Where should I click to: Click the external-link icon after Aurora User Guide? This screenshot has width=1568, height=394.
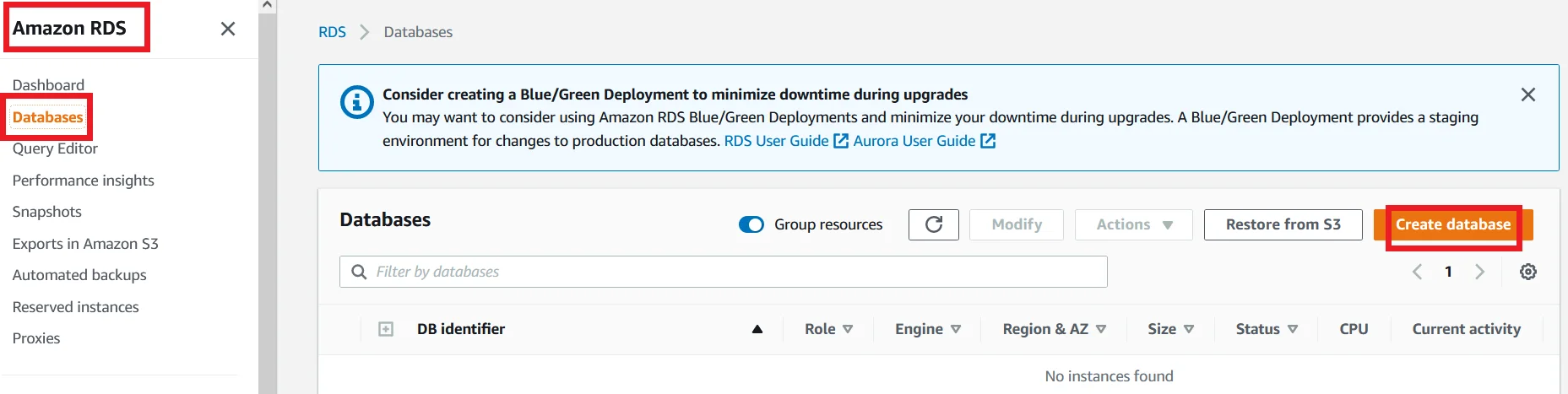(x=988, y=141)
